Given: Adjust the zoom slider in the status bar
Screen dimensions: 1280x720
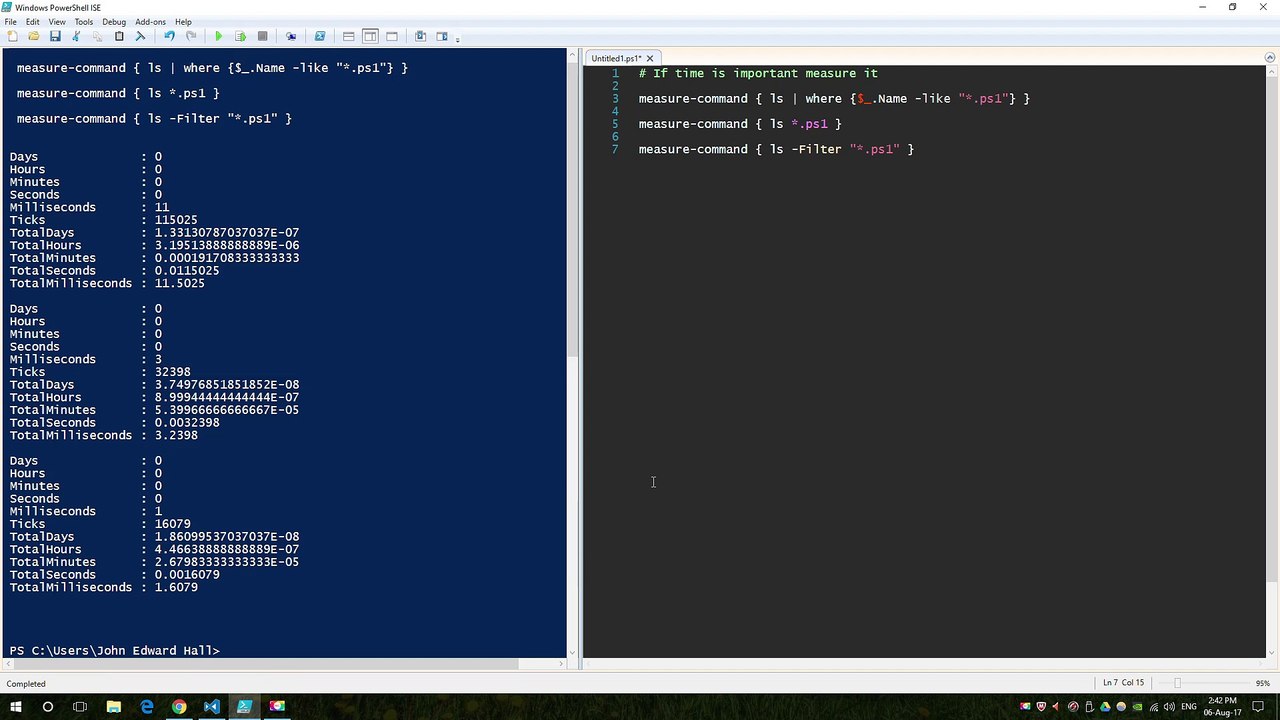Looking at the screenshot, I should point(1177,683).
